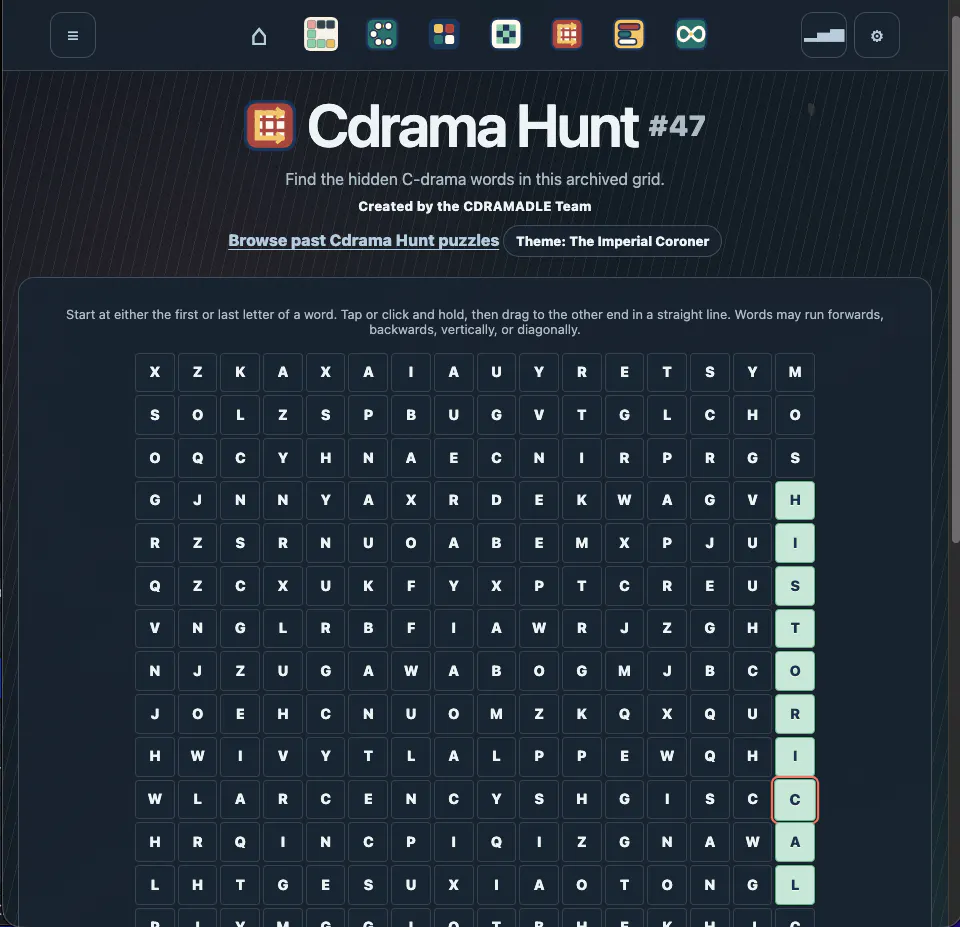Select letter M in the top grid row
Viewport: 960px width, 927px height.
pyautogui.click(x=795, y=372)
